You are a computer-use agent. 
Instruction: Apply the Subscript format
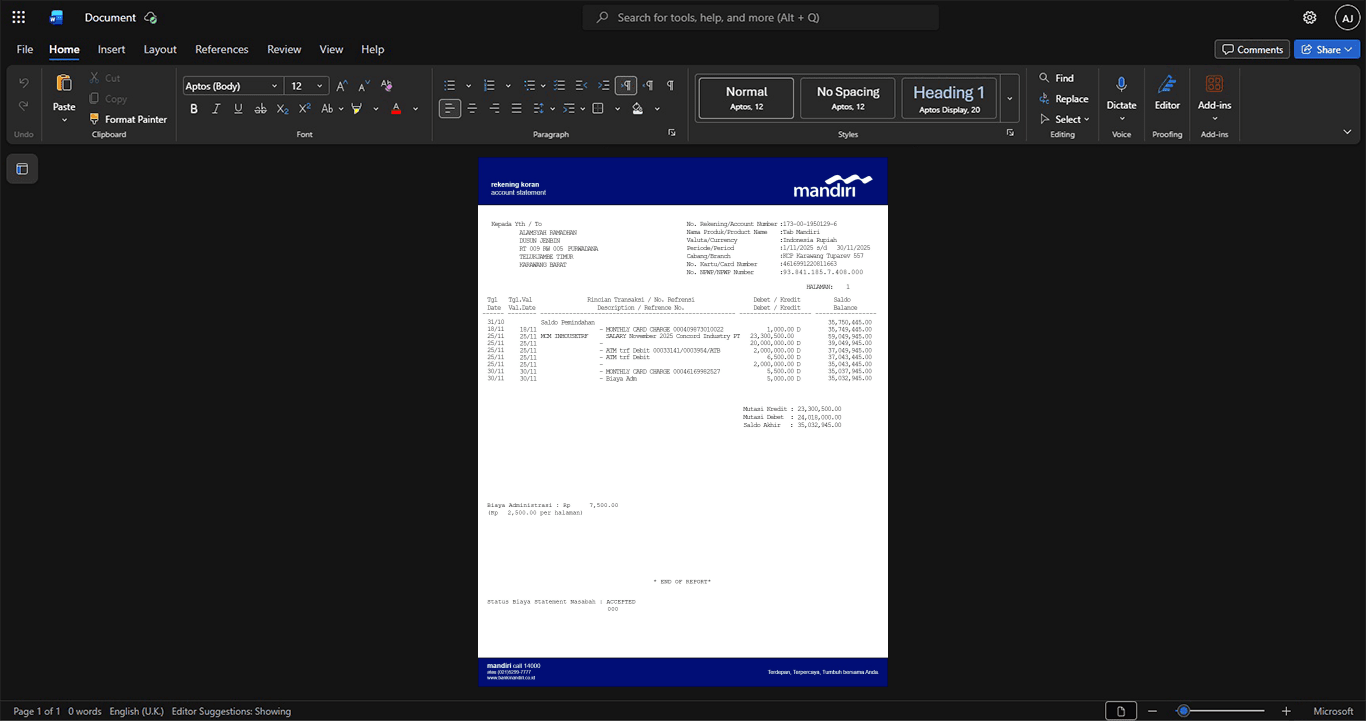point(282,108)
